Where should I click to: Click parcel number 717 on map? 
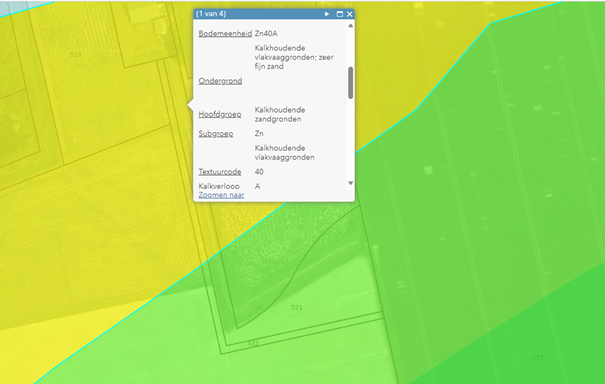coord(537,358)
